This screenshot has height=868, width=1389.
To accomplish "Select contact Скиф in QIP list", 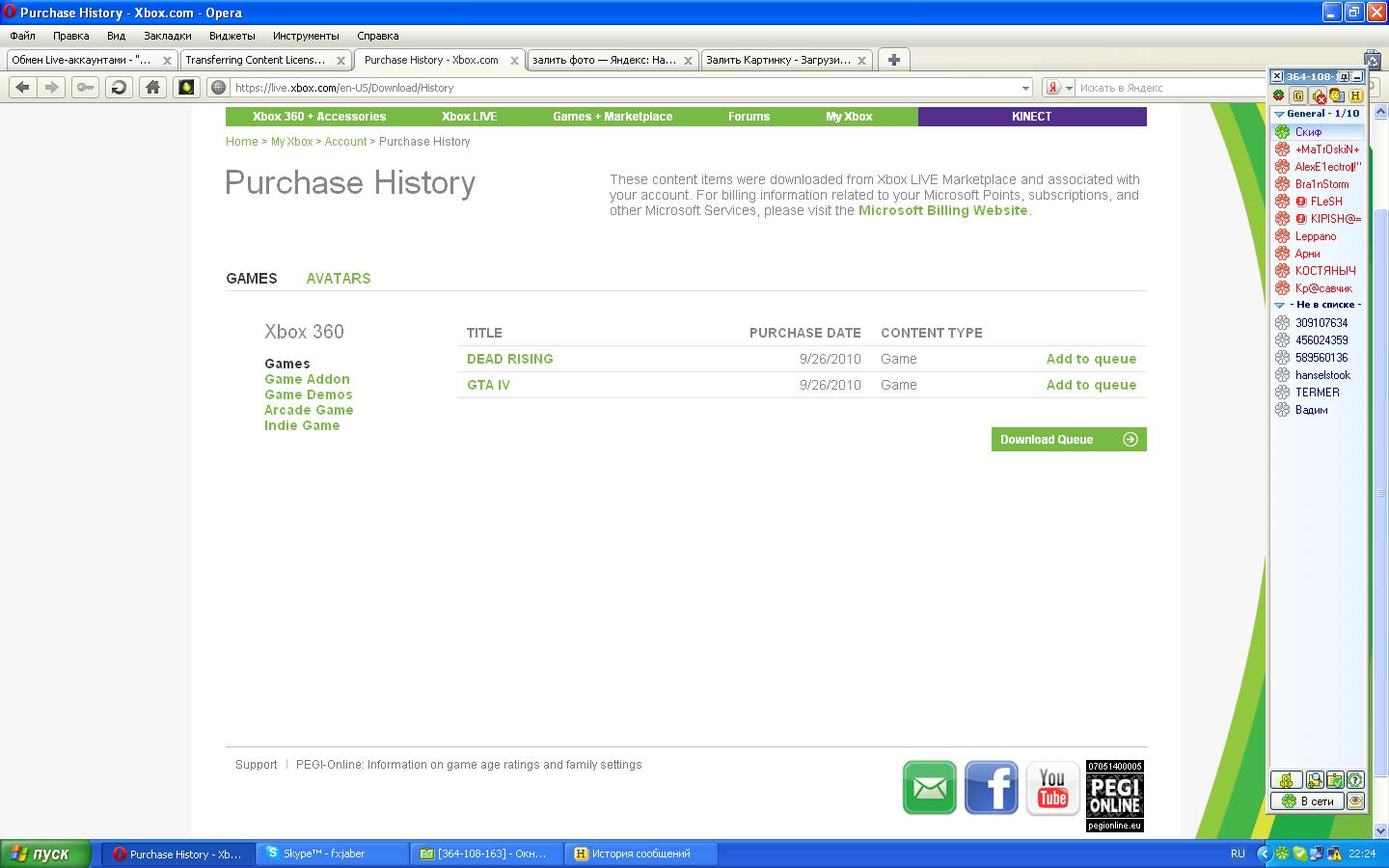I will (x=1318, y=131).
